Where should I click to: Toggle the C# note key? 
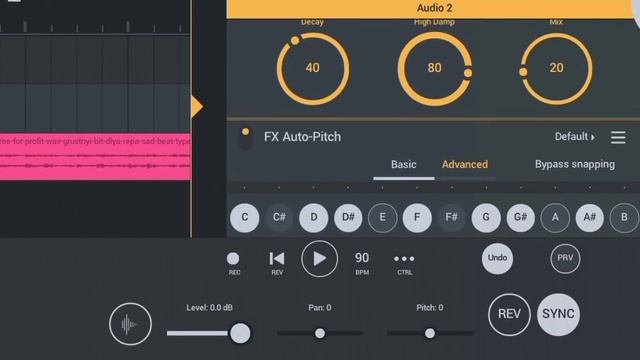point(279,217)
